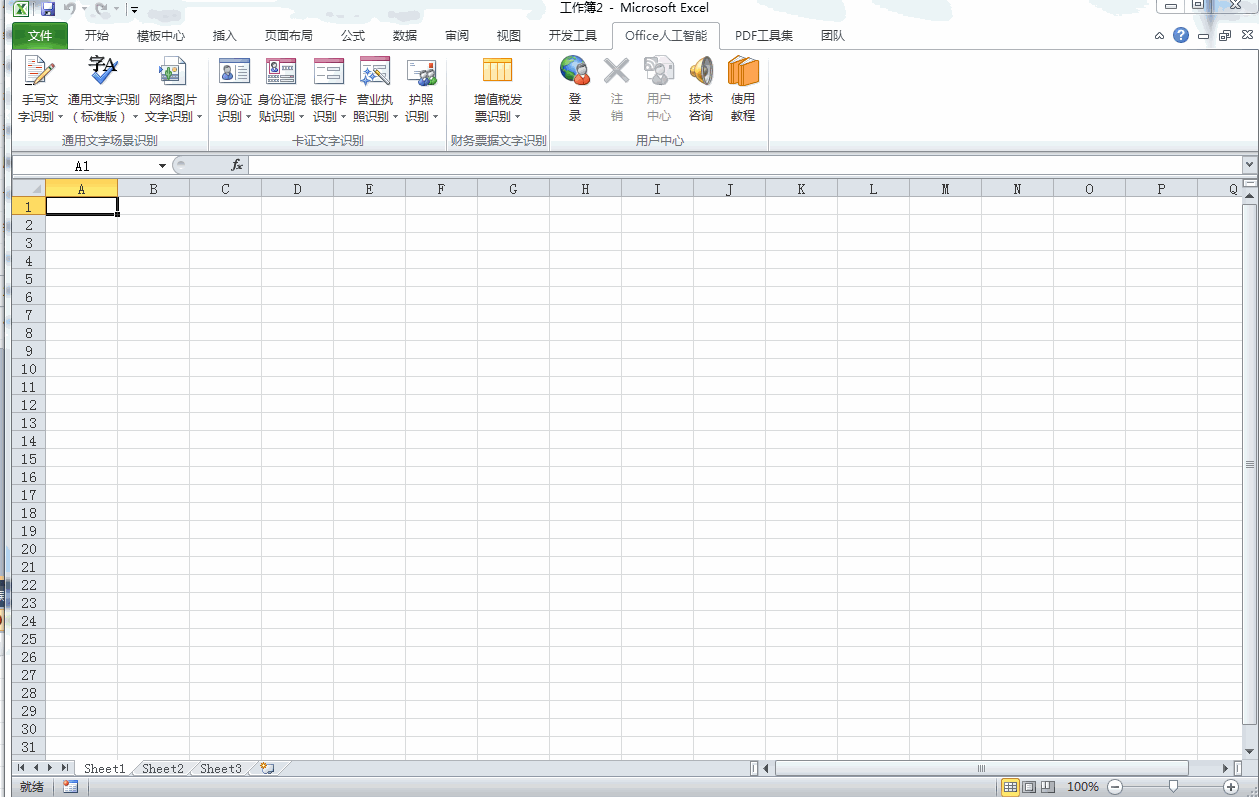Select the 网络图片文字识别 icon

point(173,73)
